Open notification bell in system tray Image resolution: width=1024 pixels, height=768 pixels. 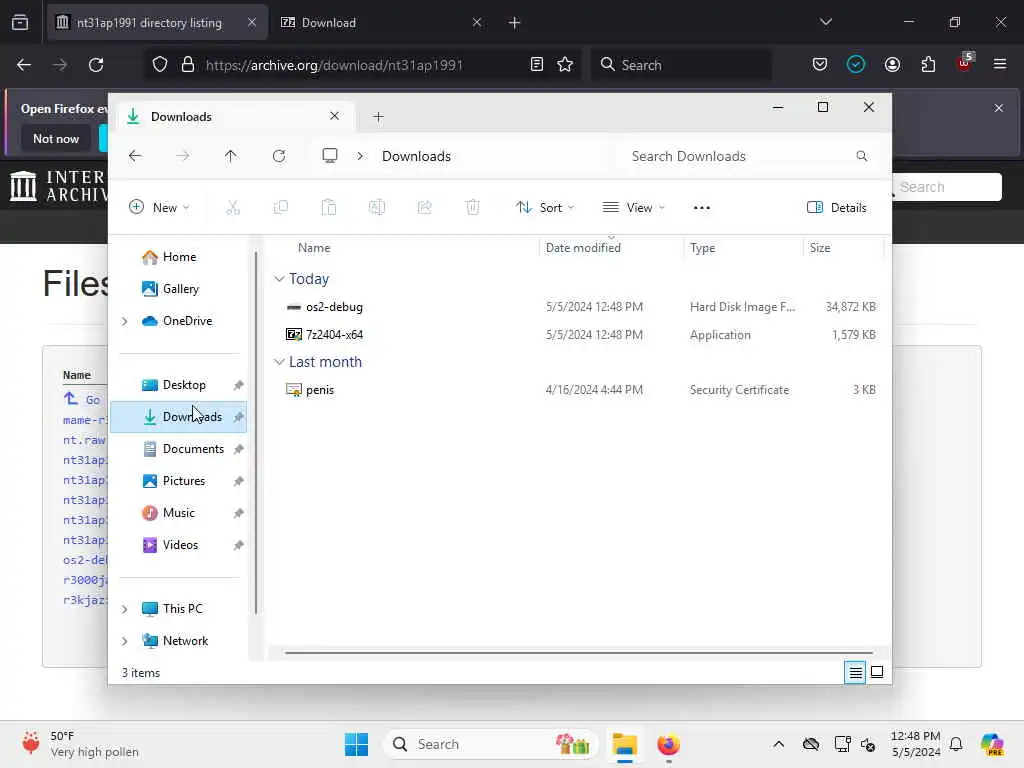click(956, 744)
